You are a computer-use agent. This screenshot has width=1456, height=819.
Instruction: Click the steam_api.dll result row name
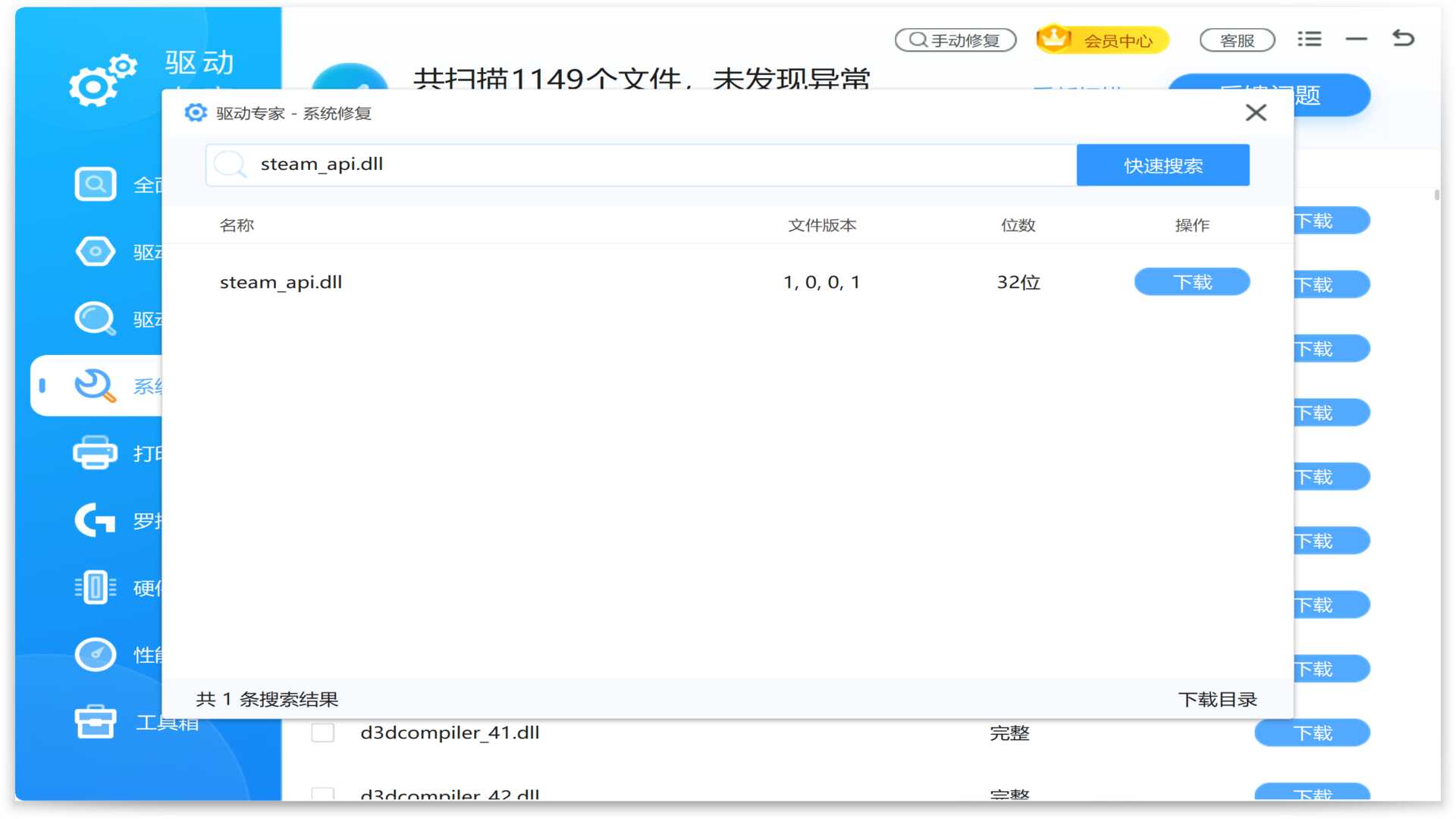coord(281,283)
